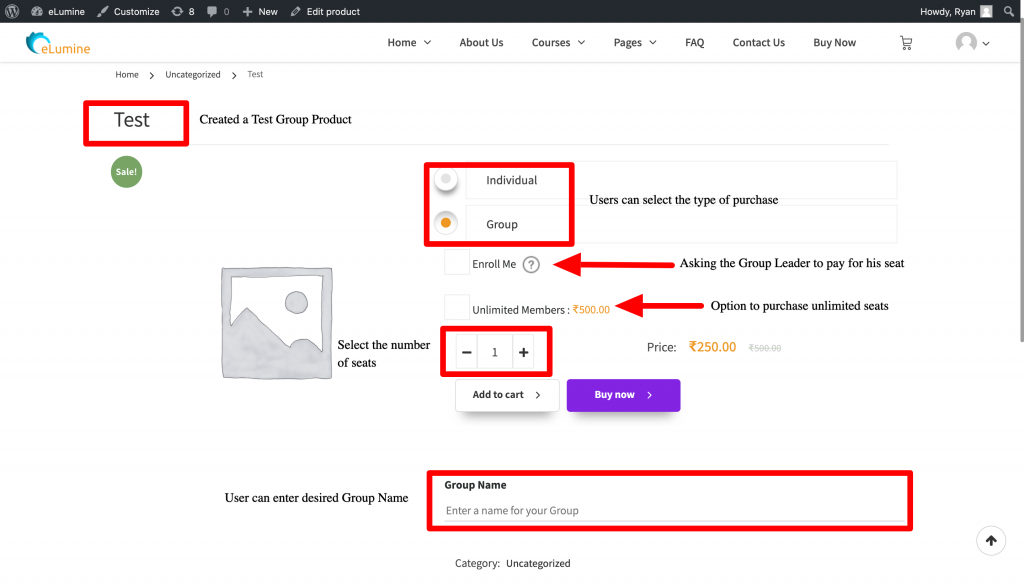Screen dimensions: 1024x584
Task: Select the Individual purchase option
Action: [x=446, y=180]
